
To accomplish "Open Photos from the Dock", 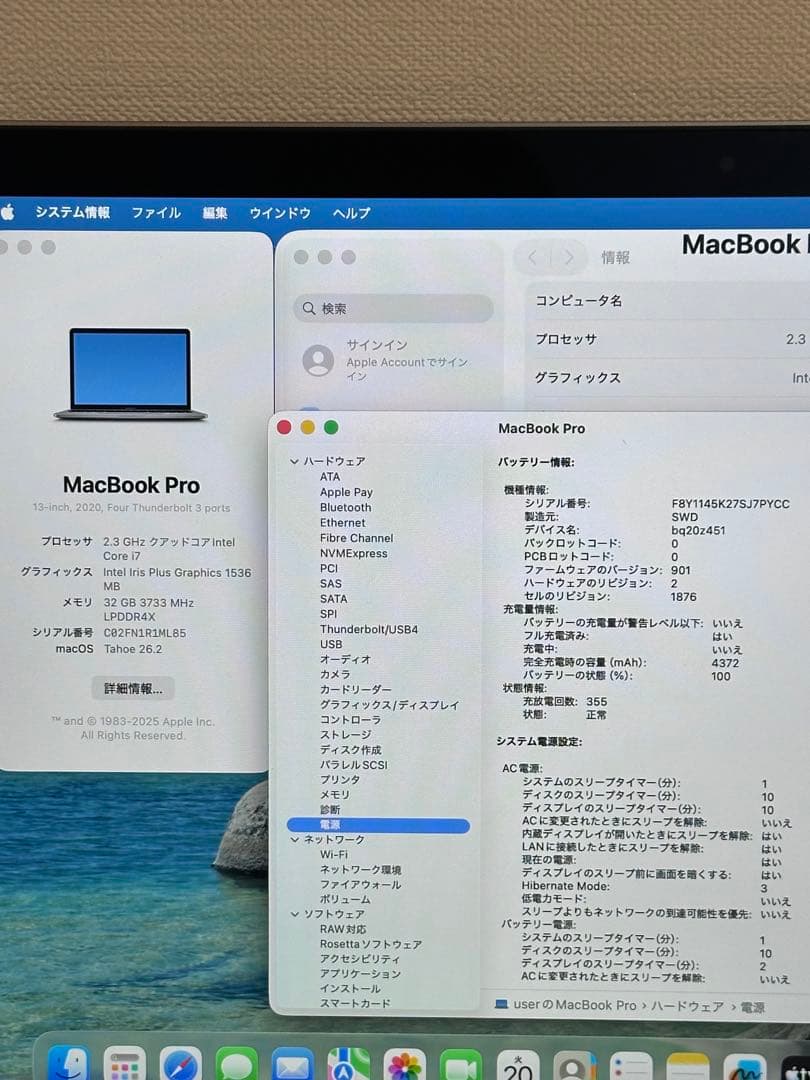I will (404, 1063).
